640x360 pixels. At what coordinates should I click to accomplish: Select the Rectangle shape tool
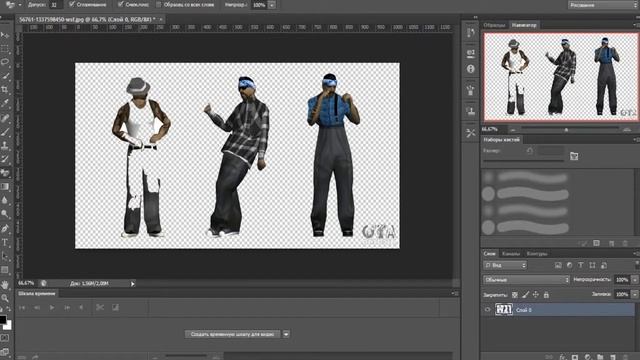(5, 270)
